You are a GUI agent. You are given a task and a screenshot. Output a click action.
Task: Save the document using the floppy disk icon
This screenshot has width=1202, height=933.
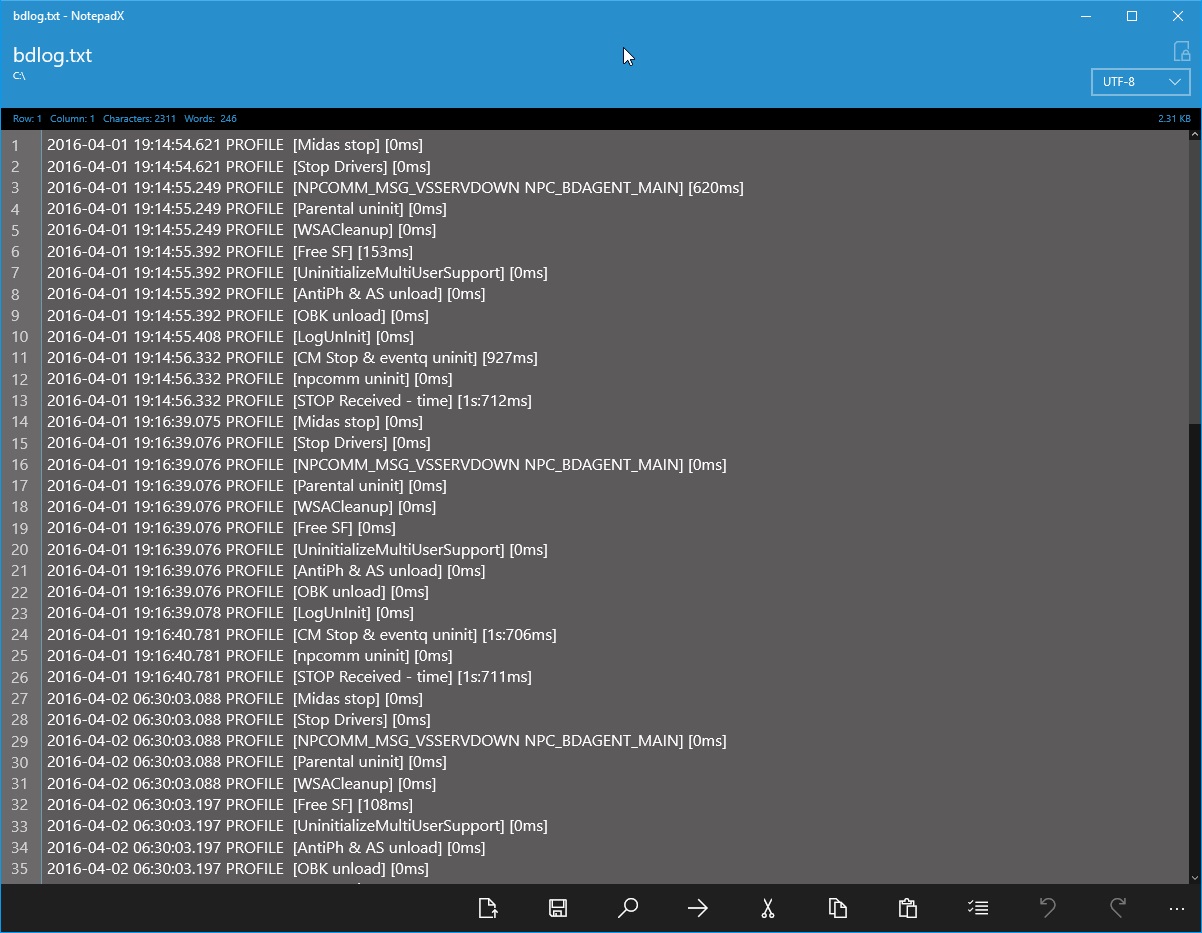557,908
